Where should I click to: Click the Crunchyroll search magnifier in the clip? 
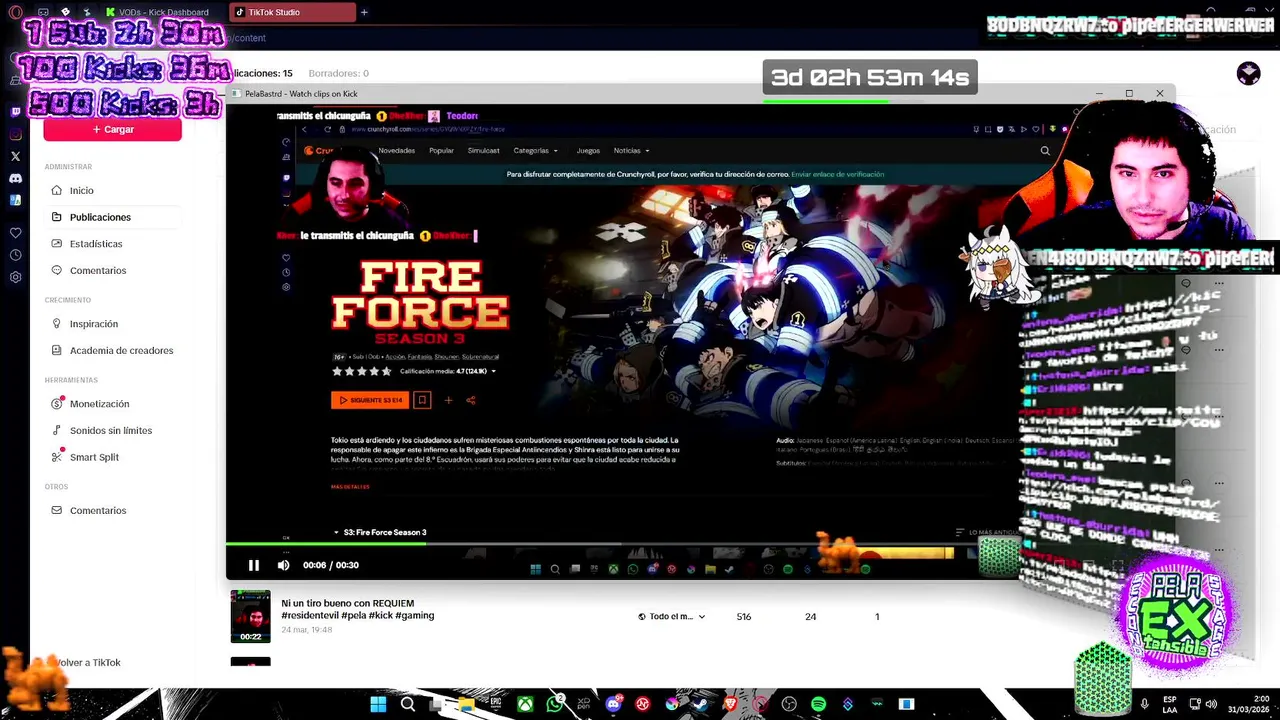[1045, 151]
